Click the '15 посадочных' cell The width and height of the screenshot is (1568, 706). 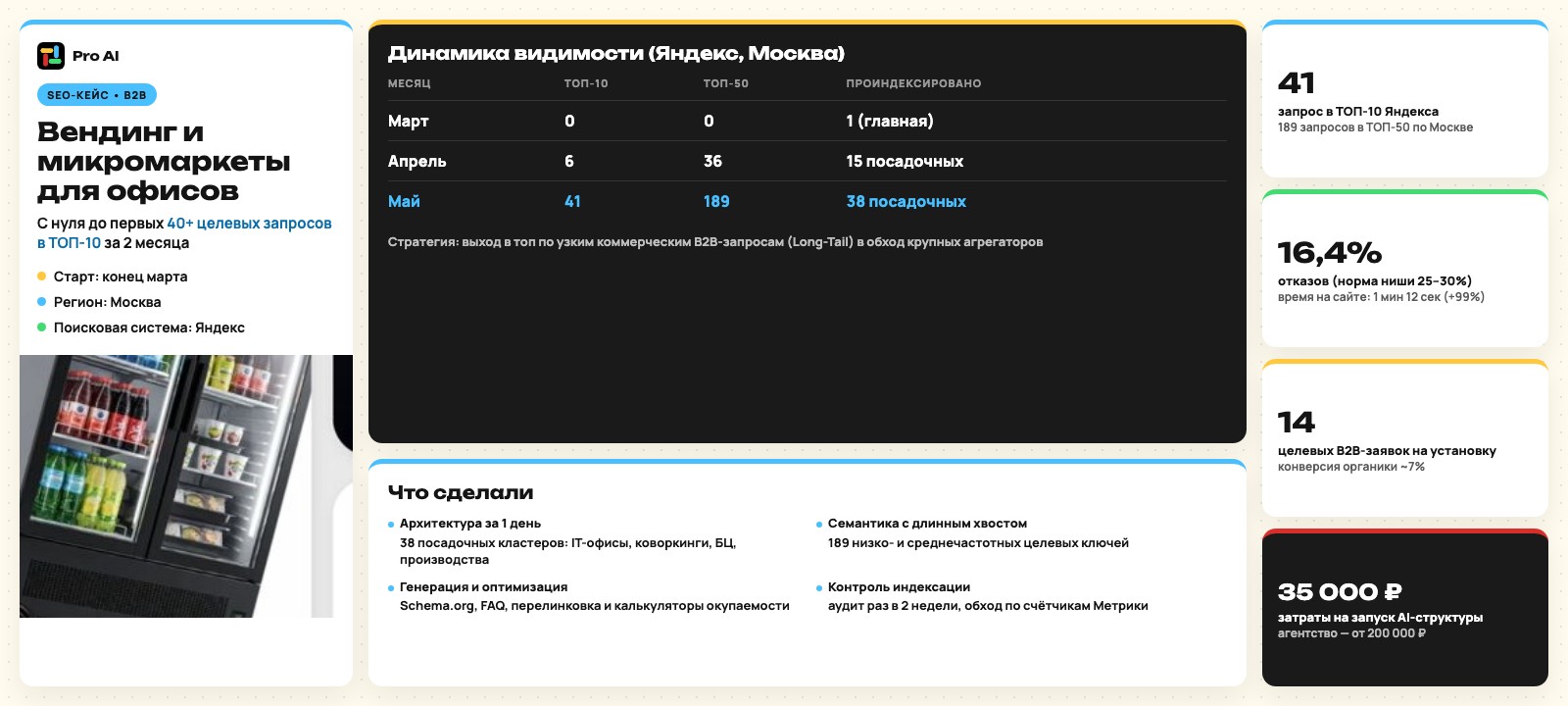[906, 161]
